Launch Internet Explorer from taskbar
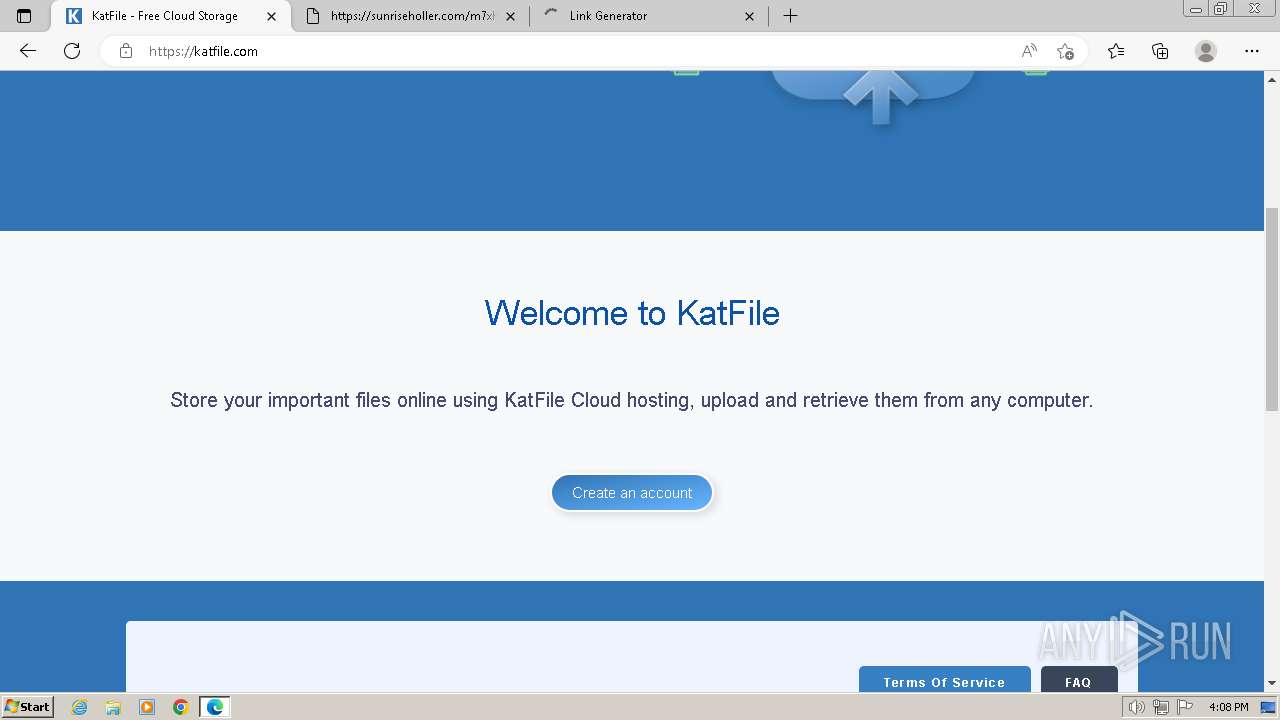The width and height of the screenshot is (1280, 720). tap(80, 707)
